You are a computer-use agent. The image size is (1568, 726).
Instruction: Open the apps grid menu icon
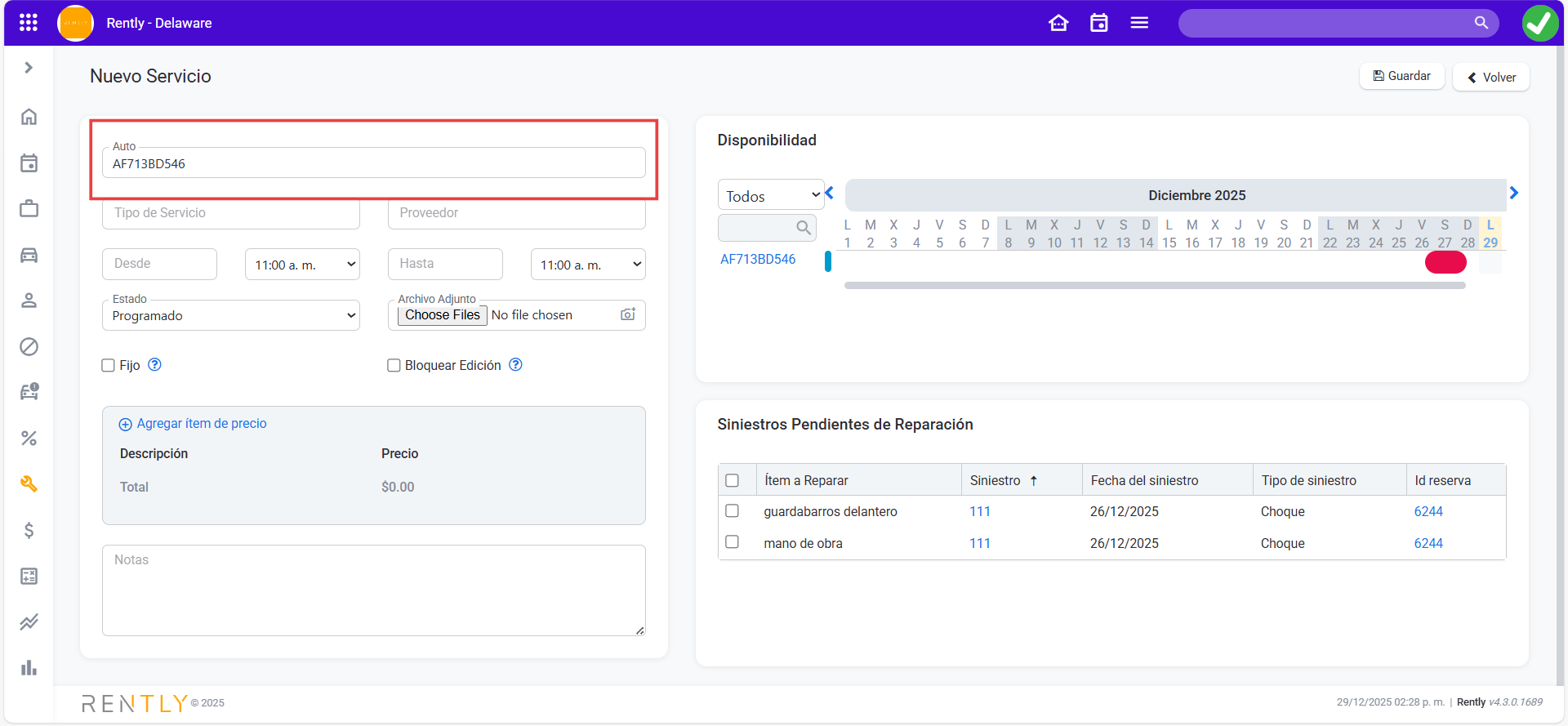pos(29,23)
